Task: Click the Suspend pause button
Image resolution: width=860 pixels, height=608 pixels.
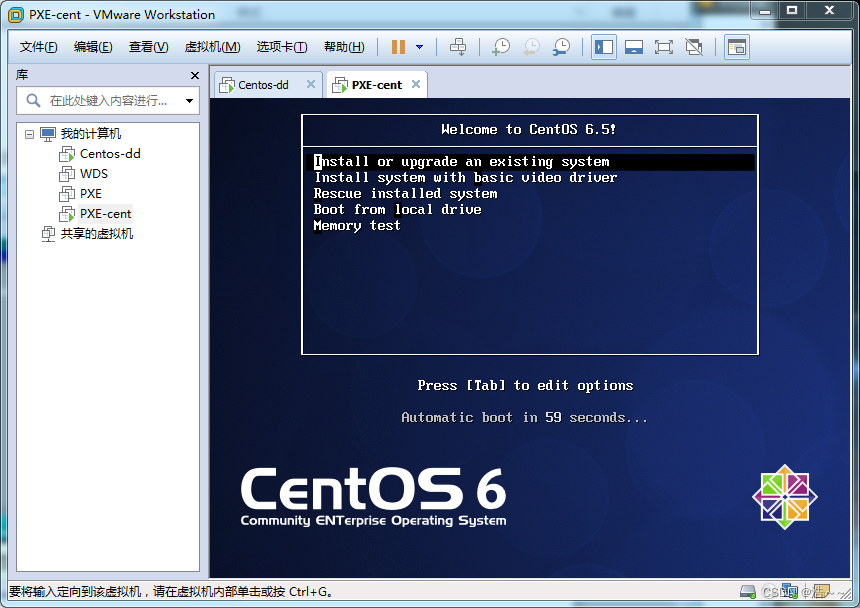Action: point(398,47)
